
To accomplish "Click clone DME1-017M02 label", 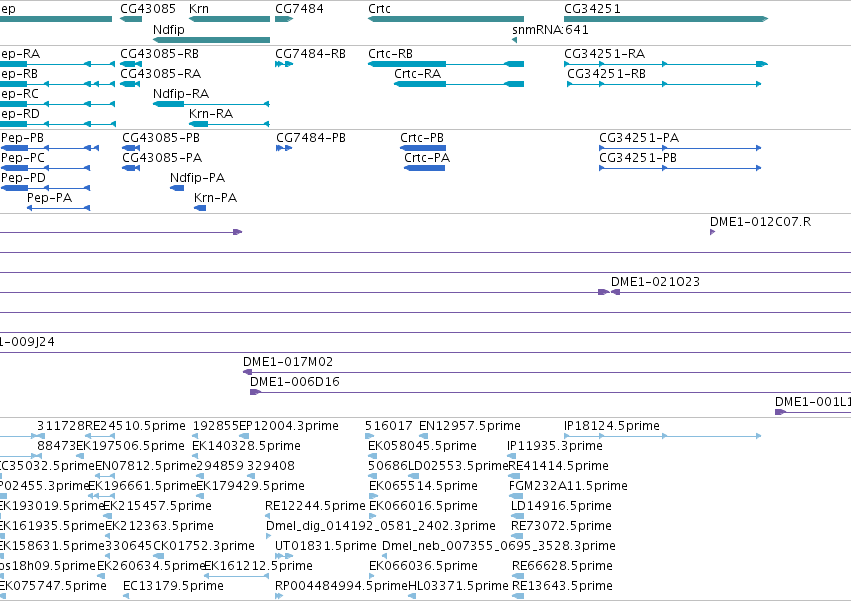I will coord(288,362).
